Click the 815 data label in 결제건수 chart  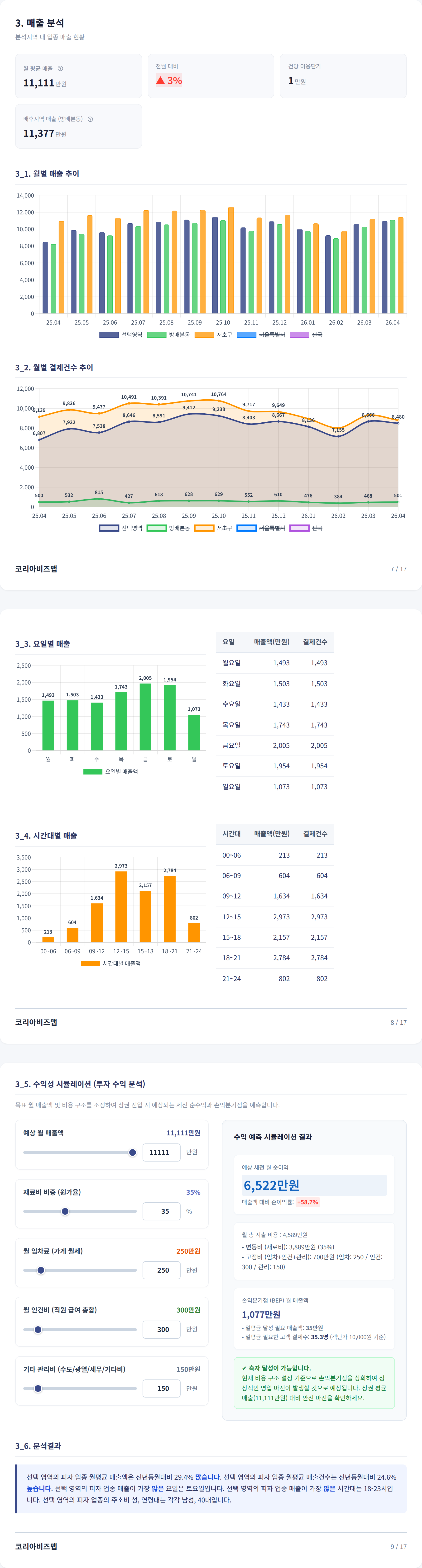pos(99,492)
